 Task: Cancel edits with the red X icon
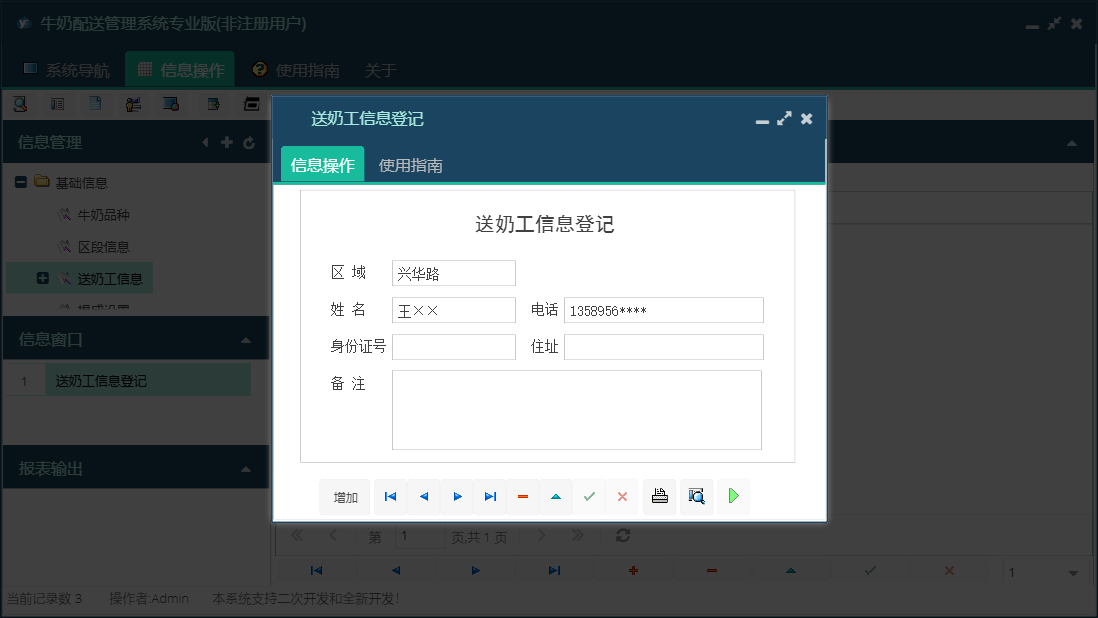click(x=622, y=496)
